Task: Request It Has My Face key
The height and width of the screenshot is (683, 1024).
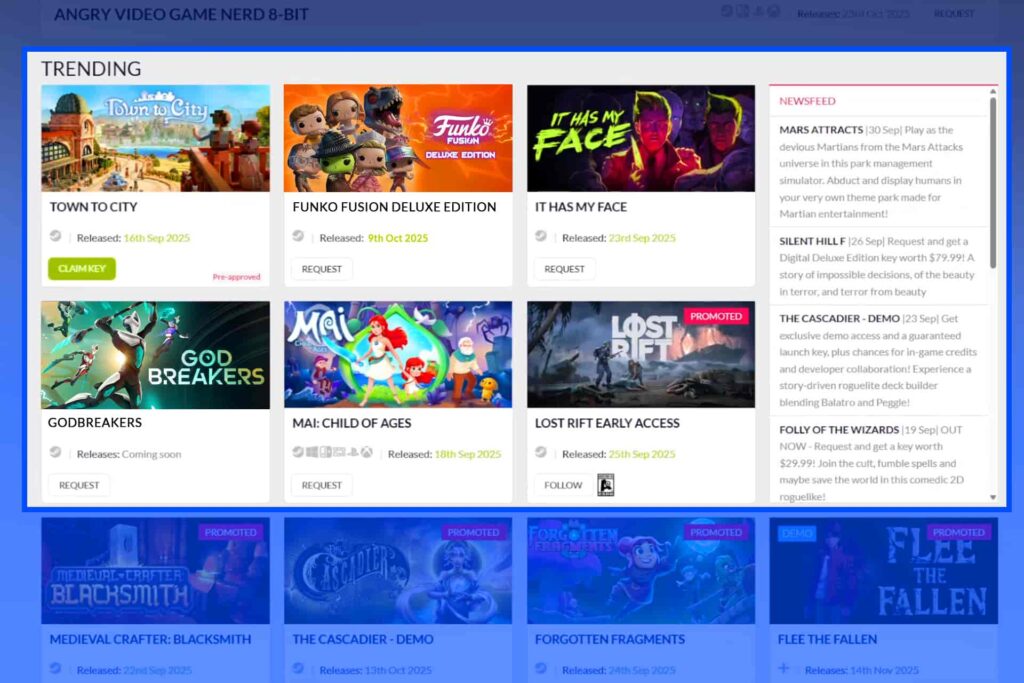Action: [564, 269]
